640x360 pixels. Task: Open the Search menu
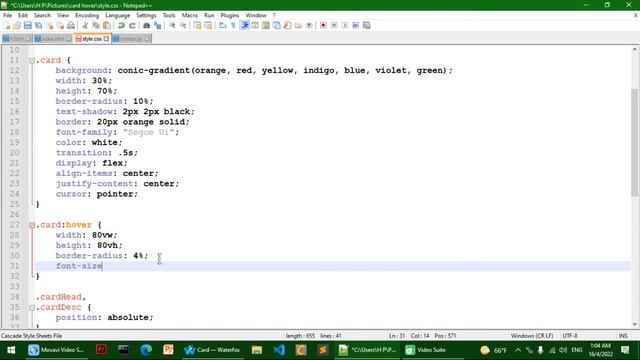[x=42, y=15]
